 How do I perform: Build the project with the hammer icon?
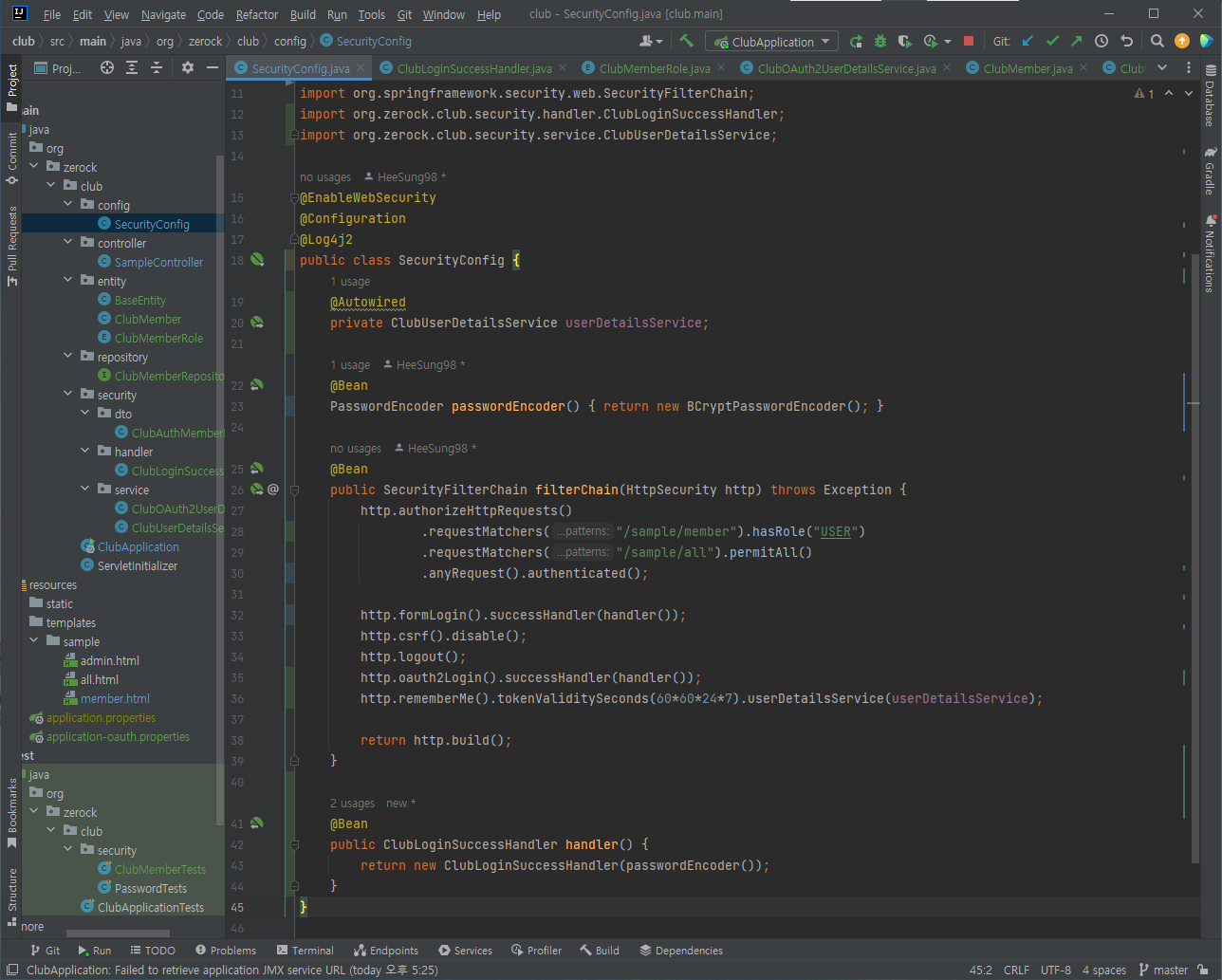tap(687, 41)
